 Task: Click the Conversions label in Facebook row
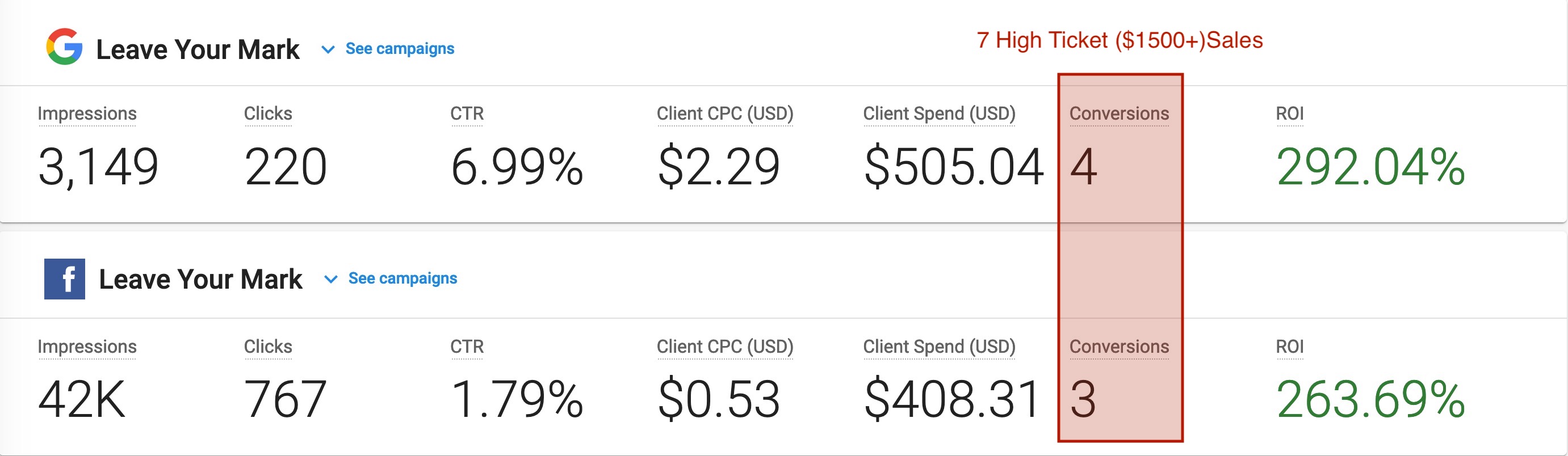pyautogui.click(x=1119, y=347)
